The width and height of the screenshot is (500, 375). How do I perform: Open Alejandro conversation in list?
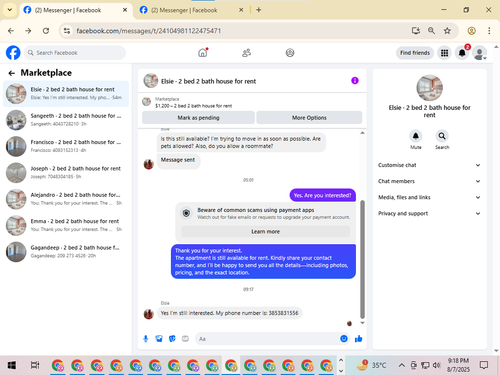tap(66, 199)
